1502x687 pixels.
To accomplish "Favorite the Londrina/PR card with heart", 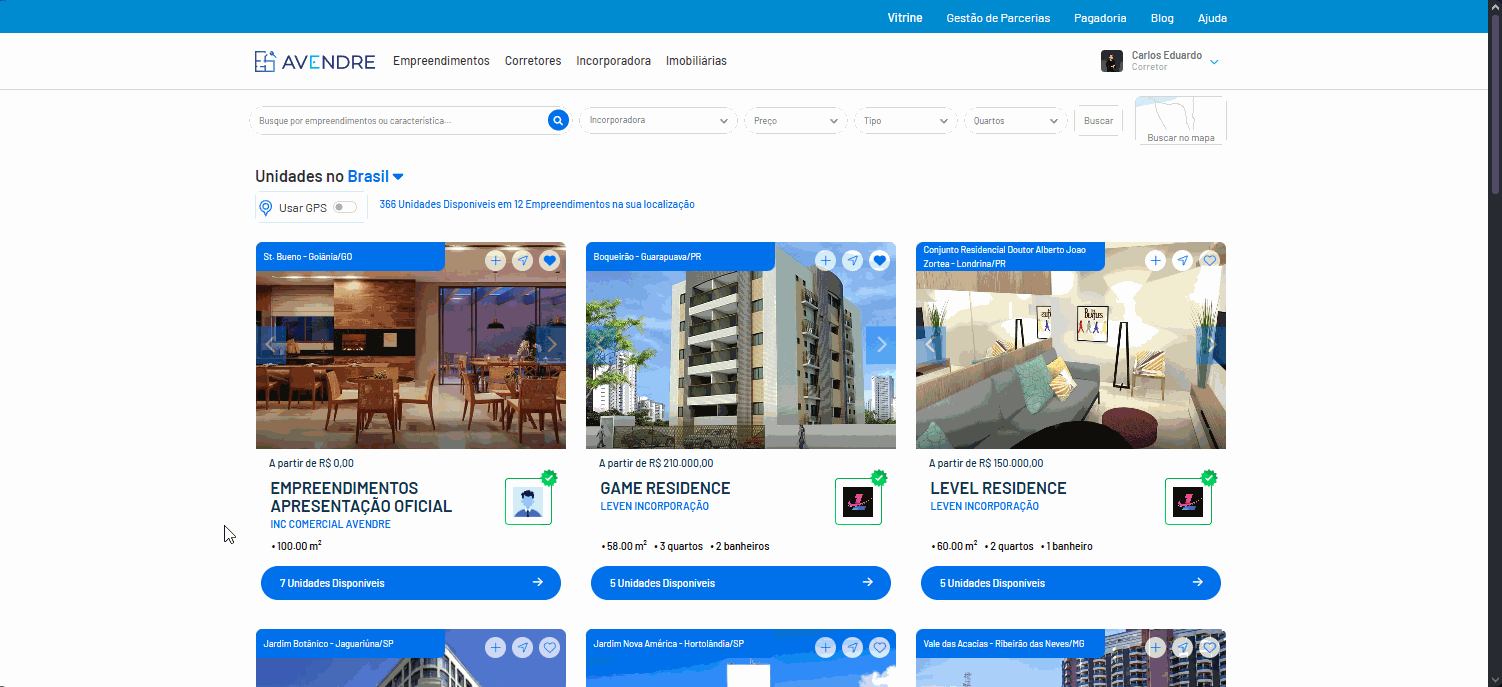I will click(1209, 260).
